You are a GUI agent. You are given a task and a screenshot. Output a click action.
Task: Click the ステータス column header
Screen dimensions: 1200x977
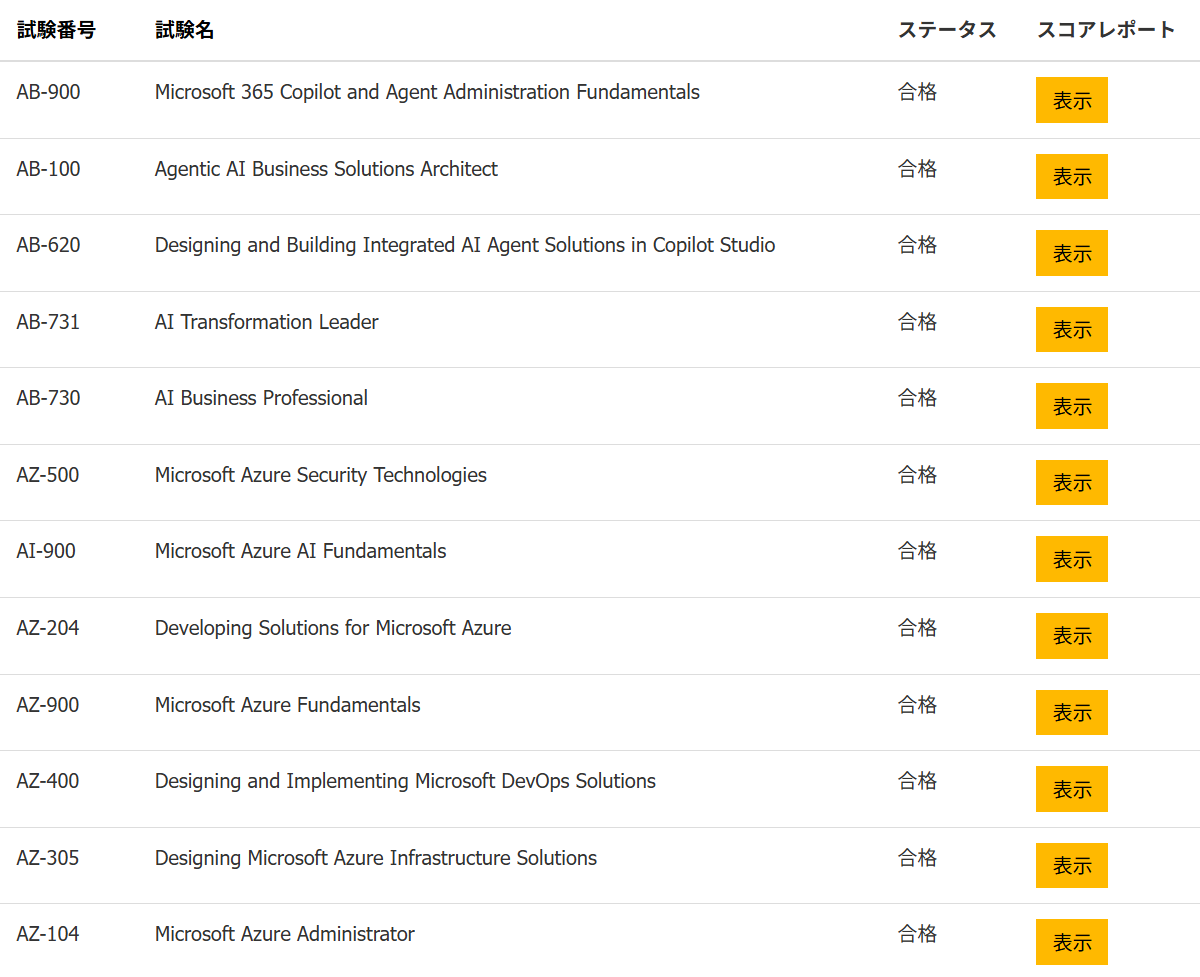click(947, 30)
